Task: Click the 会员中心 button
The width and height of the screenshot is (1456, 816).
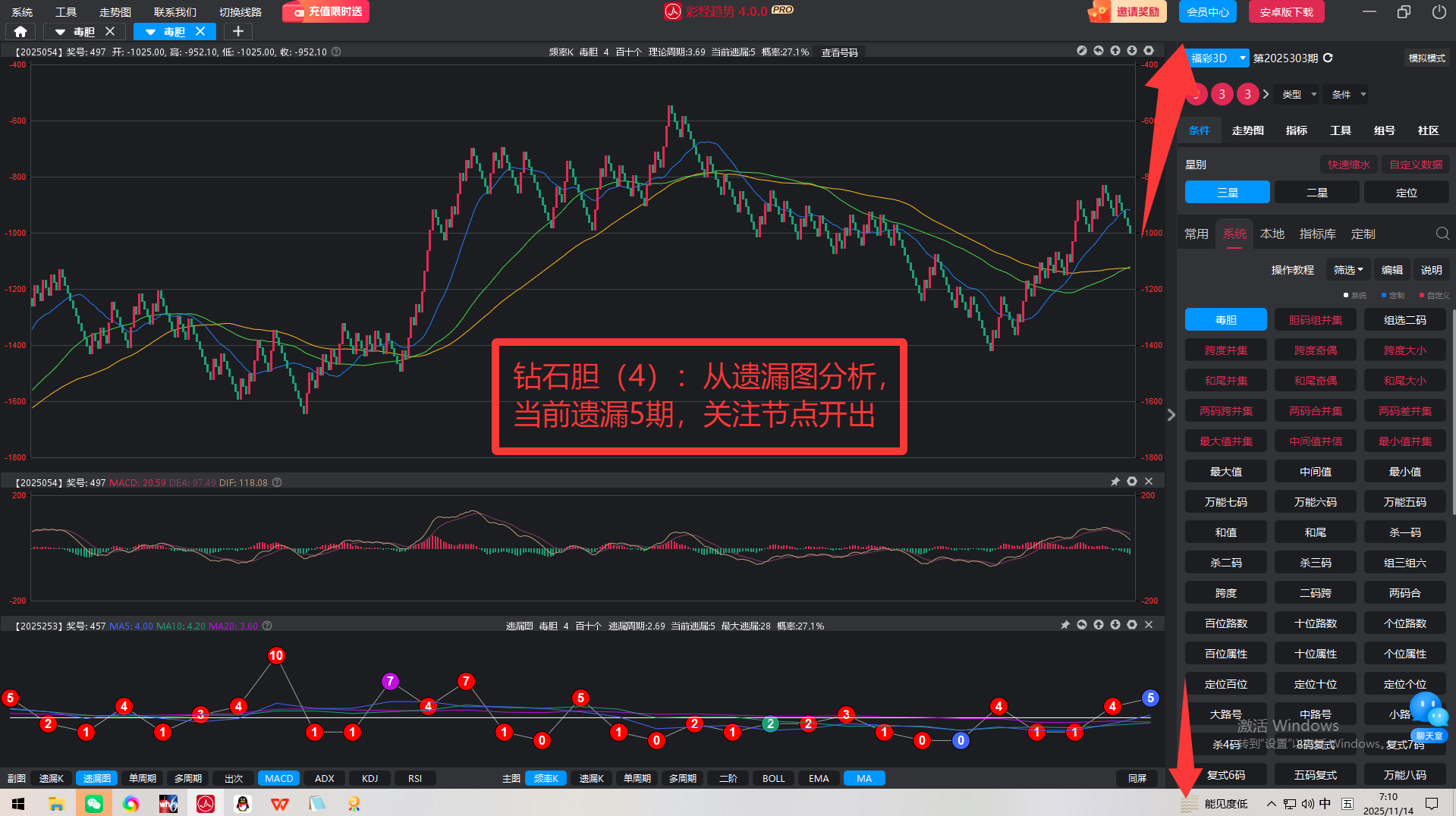Action: [1207, 11]
